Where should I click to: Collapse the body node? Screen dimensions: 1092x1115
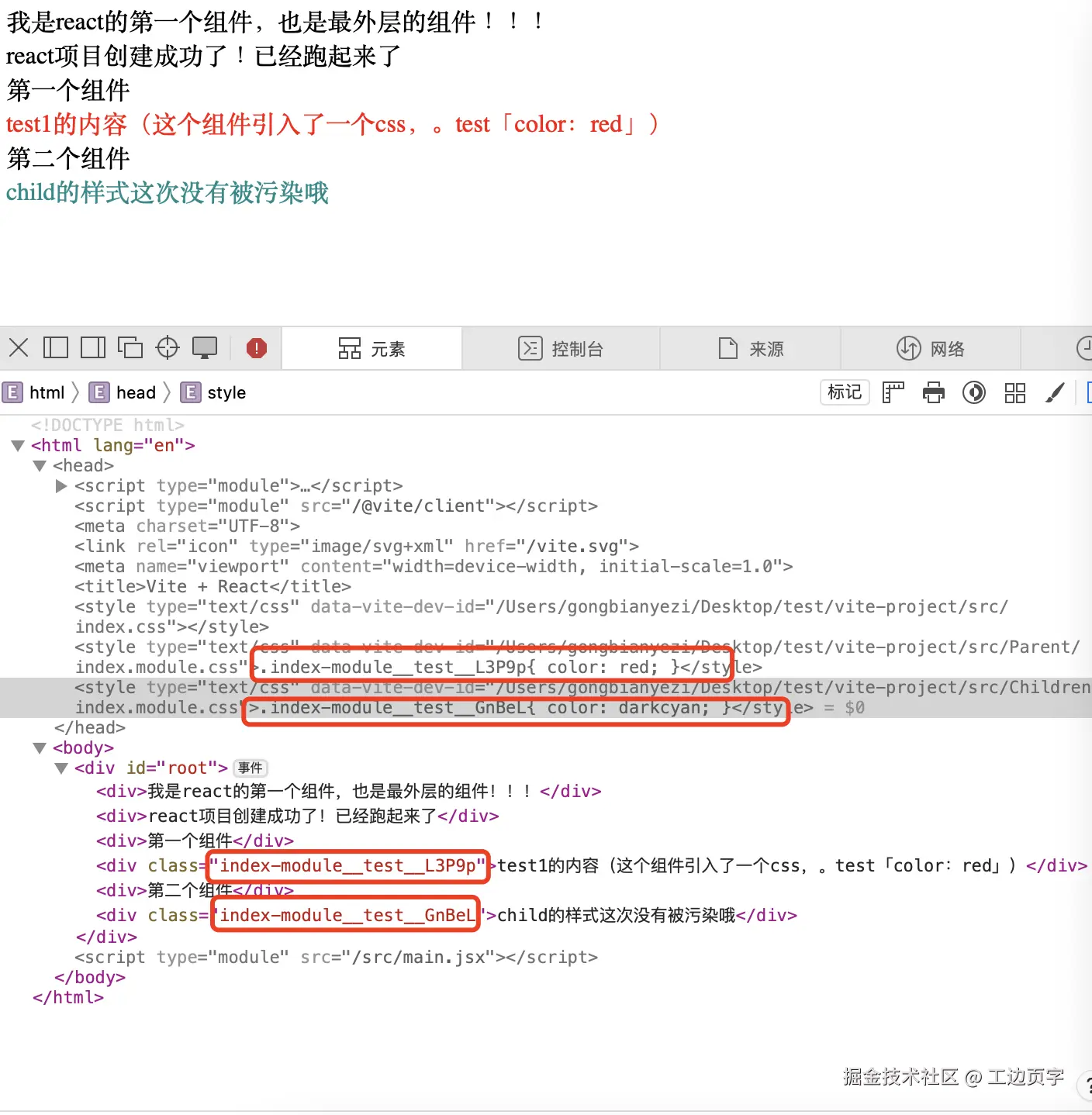tap(40, 748)
